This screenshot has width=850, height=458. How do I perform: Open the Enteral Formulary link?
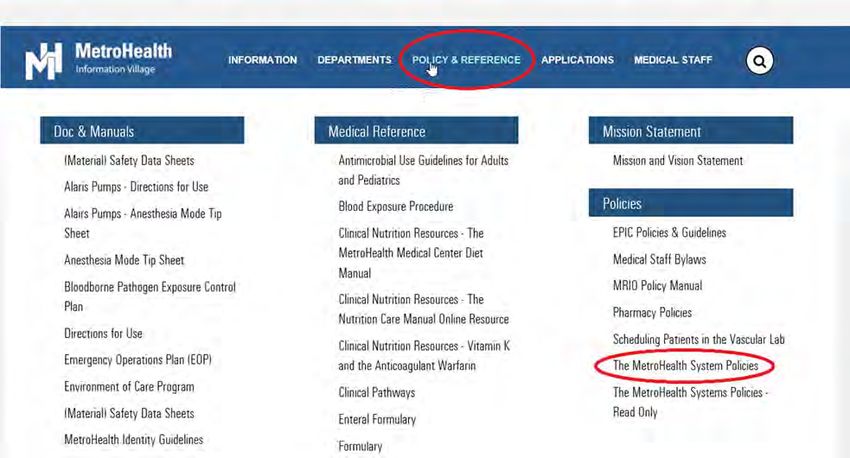pos(377,420)
